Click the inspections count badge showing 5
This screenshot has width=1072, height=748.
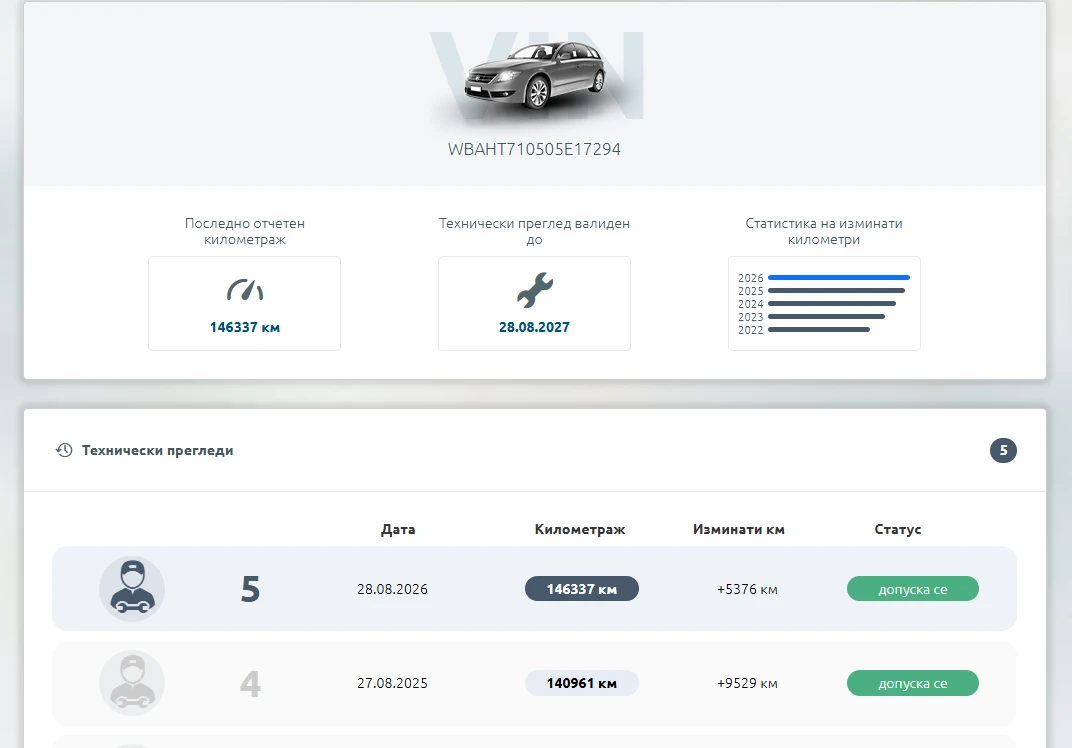pyautogui.click(x=1003, y=450)
